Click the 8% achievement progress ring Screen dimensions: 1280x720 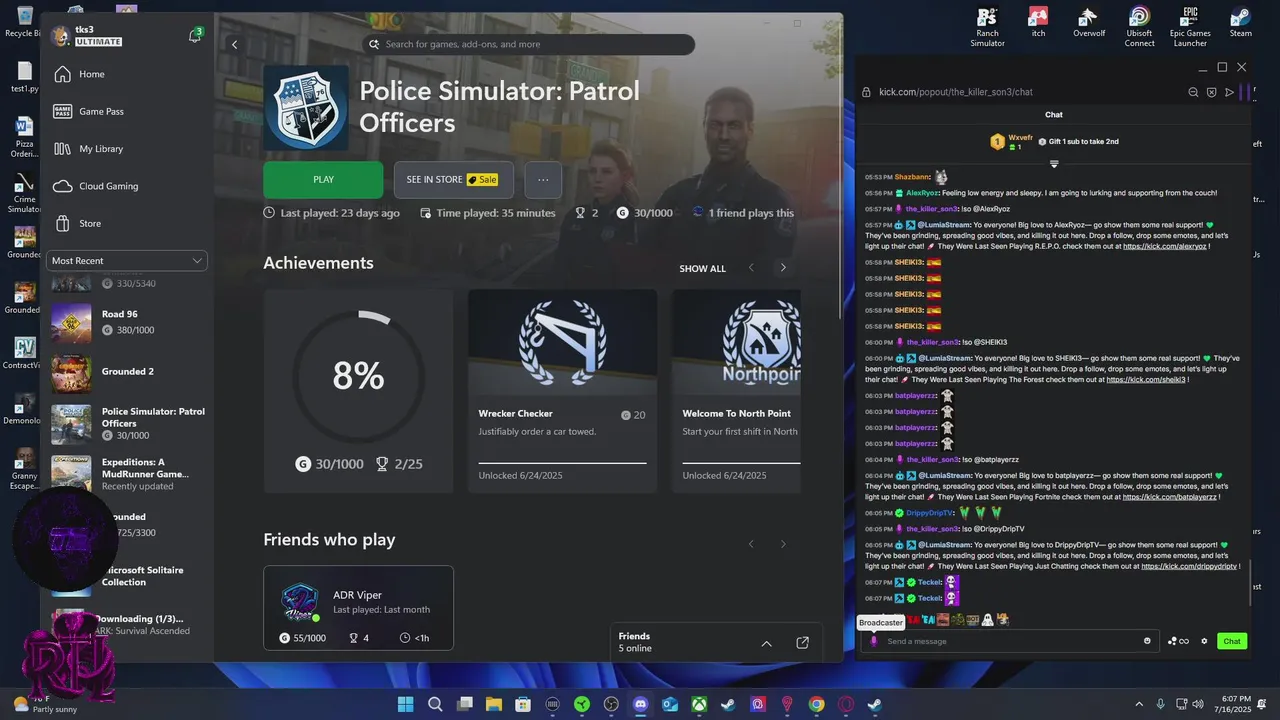(x=358, y=375)
